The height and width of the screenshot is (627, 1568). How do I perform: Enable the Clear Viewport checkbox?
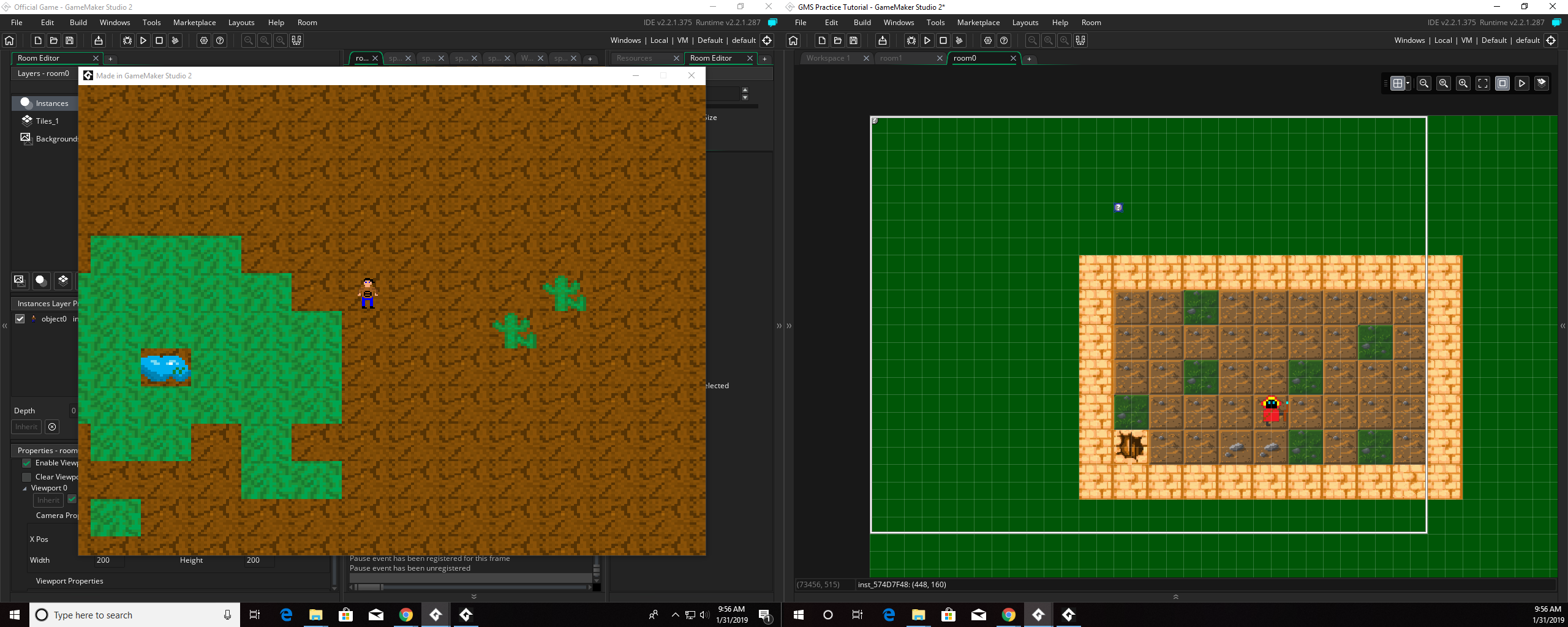click(27, 476)
